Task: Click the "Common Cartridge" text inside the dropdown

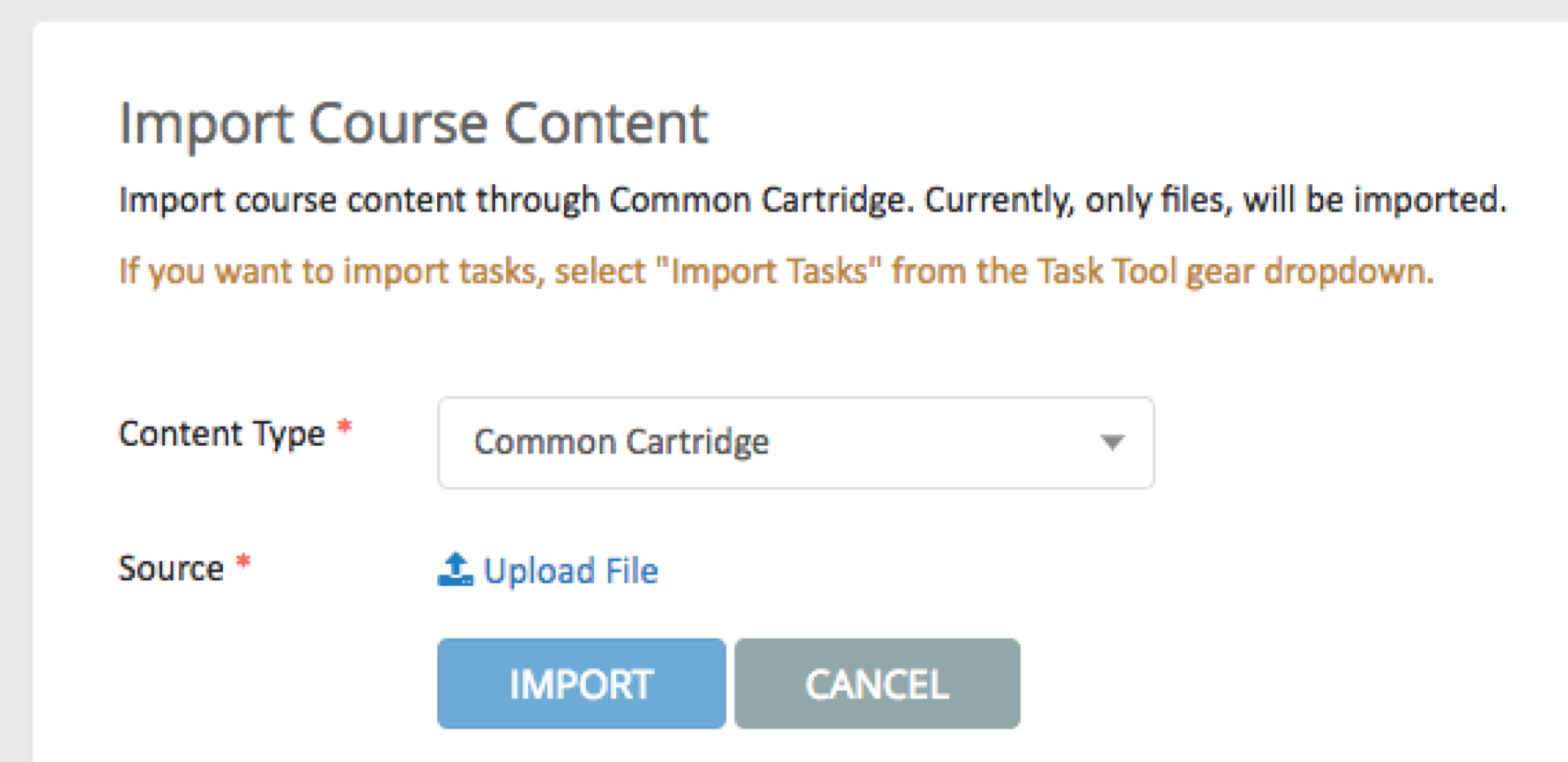Action: tap(621, 442)
